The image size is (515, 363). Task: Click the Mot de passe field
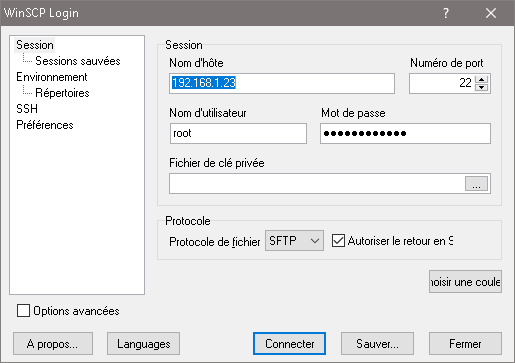pyautogui.click(x=405, y=134)
